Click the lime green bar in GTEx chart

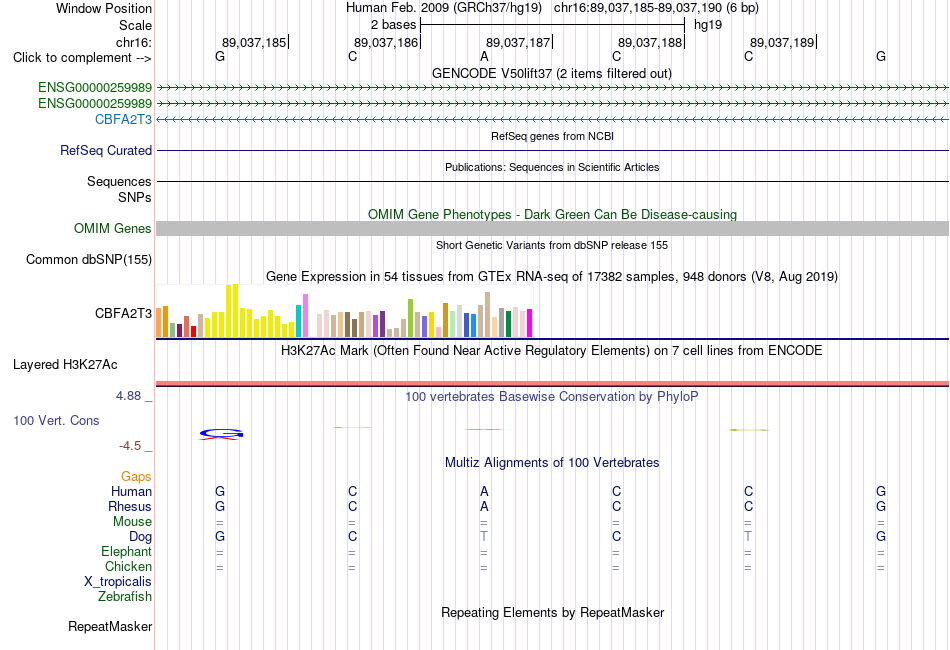(410, 318)
